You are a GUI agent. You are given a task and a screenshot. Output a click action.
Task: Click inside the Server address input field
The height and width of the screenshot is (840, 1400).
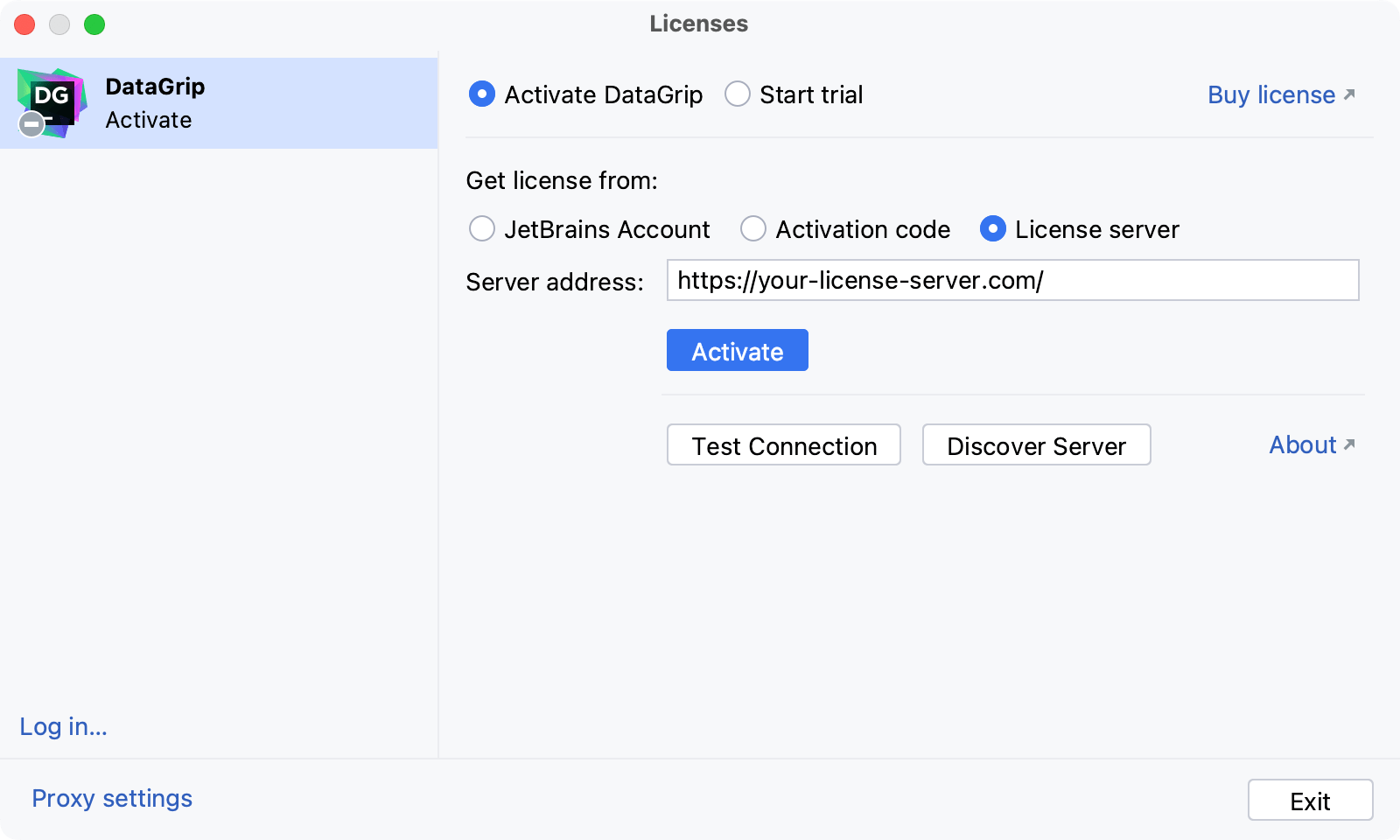click(1011, 281)
